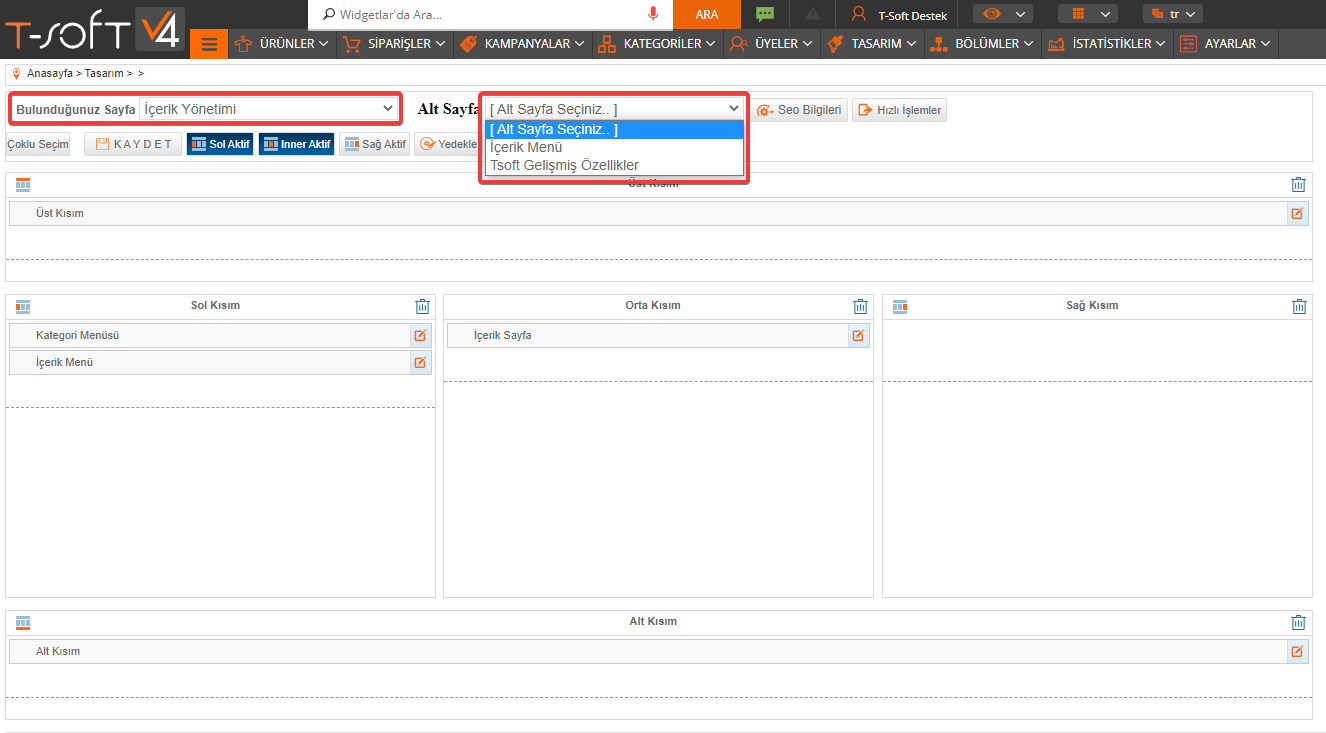The image size is (1326, 733).
Task: Click the KAYDET save button
Action: (x=133, y=144)
